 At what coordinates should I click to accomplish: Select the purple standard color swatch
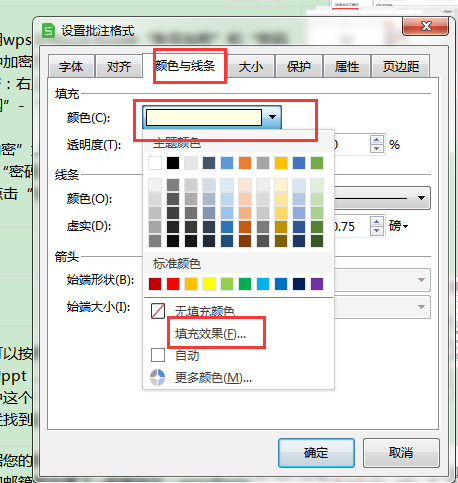pos(317,284)
